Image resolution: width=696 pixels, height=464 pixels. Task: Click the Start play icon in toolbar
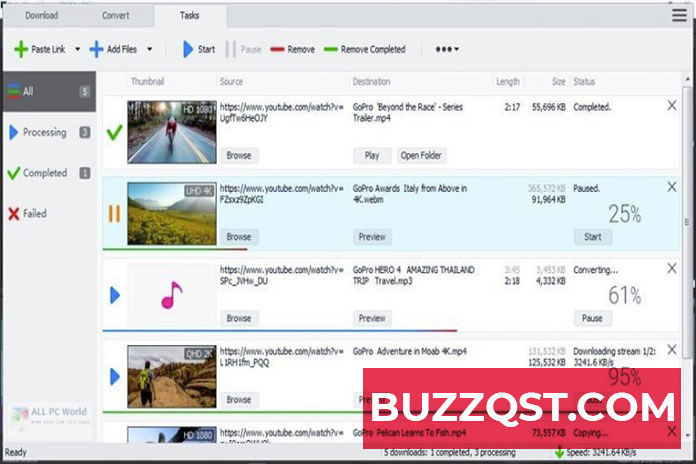pos(188,49)
